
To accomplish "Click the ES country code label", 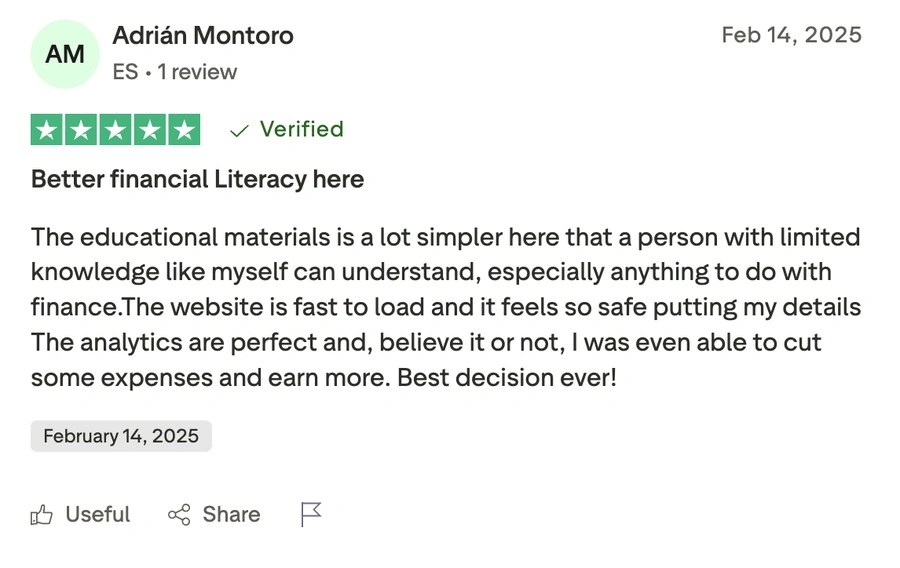I will pos(125,72).
